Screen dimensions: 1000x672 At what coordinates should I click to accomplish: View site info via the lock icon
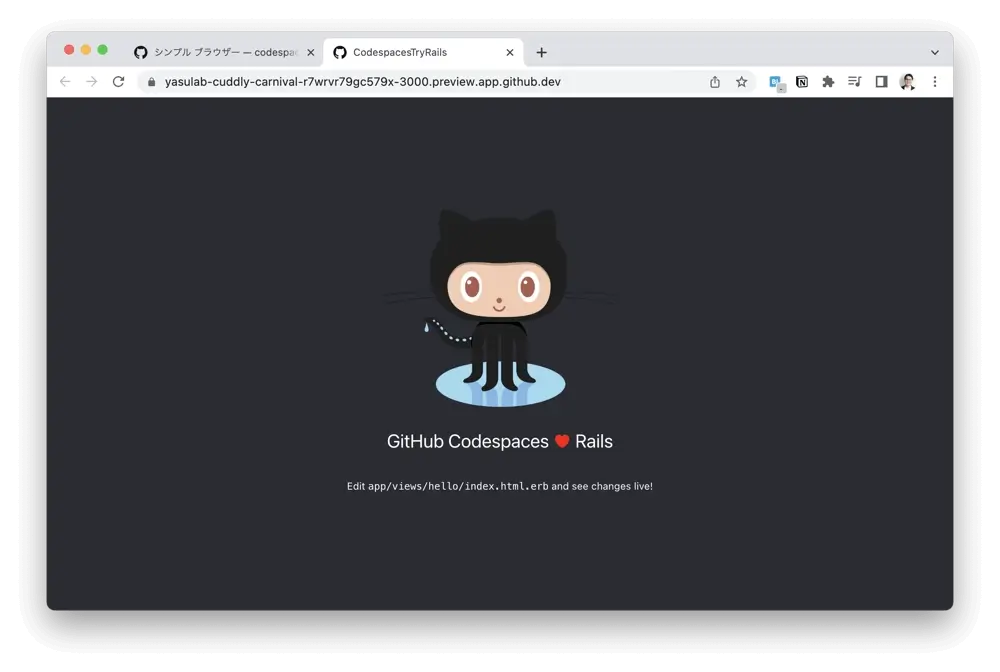(x=152, y=82)
